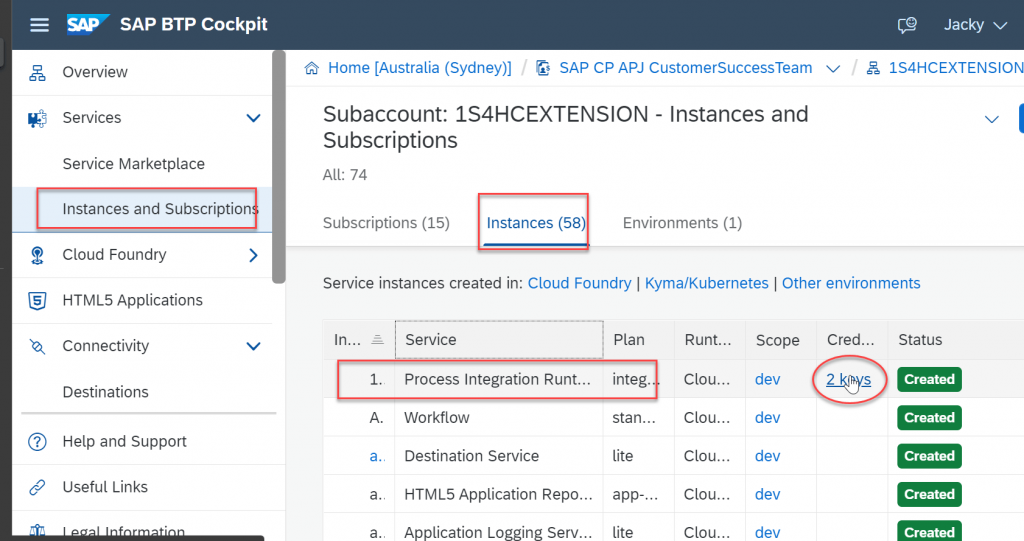1024x541 pixels.
Task: Expand the Cloud Foundry chevron
Action: point(253,255)
